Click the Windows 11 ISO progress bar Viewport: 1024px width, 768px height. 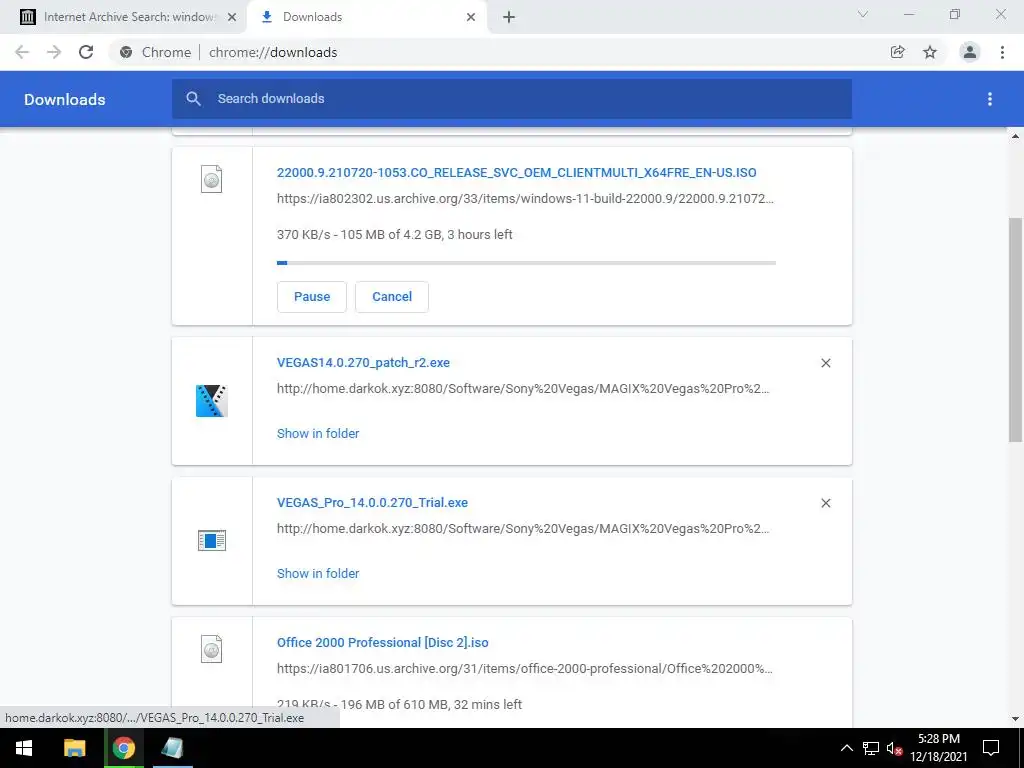tap(526, 263)
